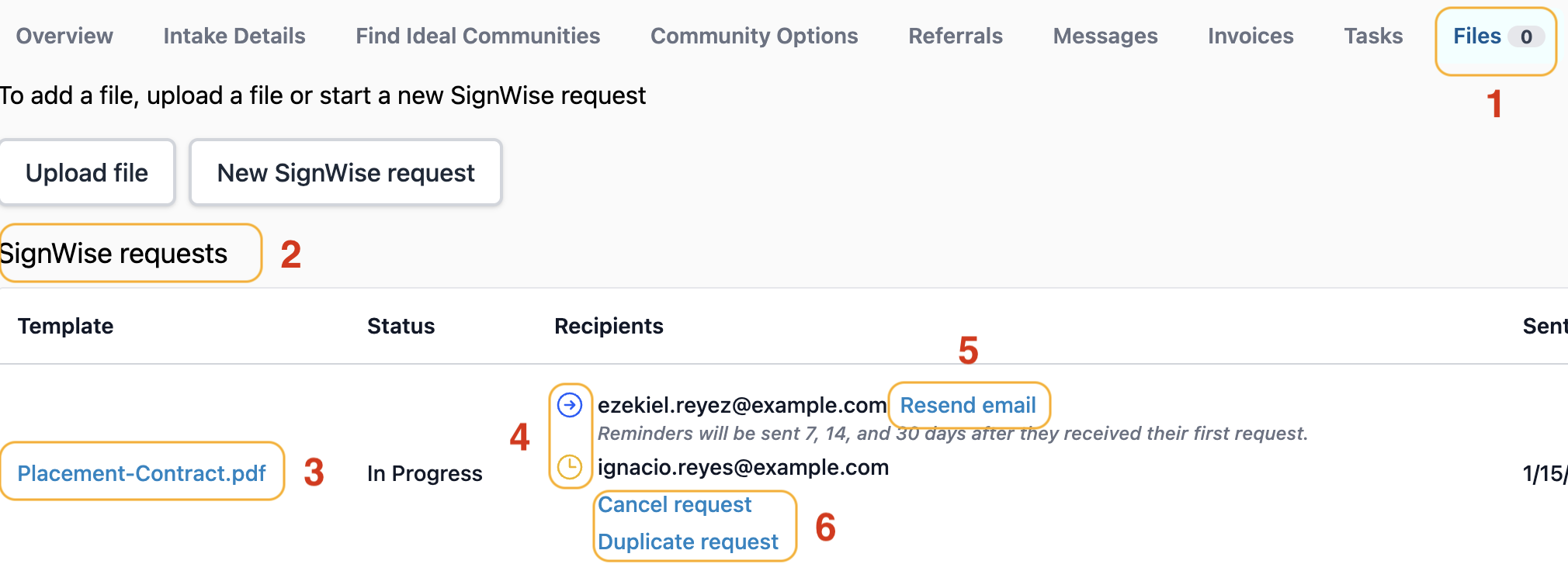Duplicate the Placement-Contract request
The image size is (1568, 571).
(688, 542)
